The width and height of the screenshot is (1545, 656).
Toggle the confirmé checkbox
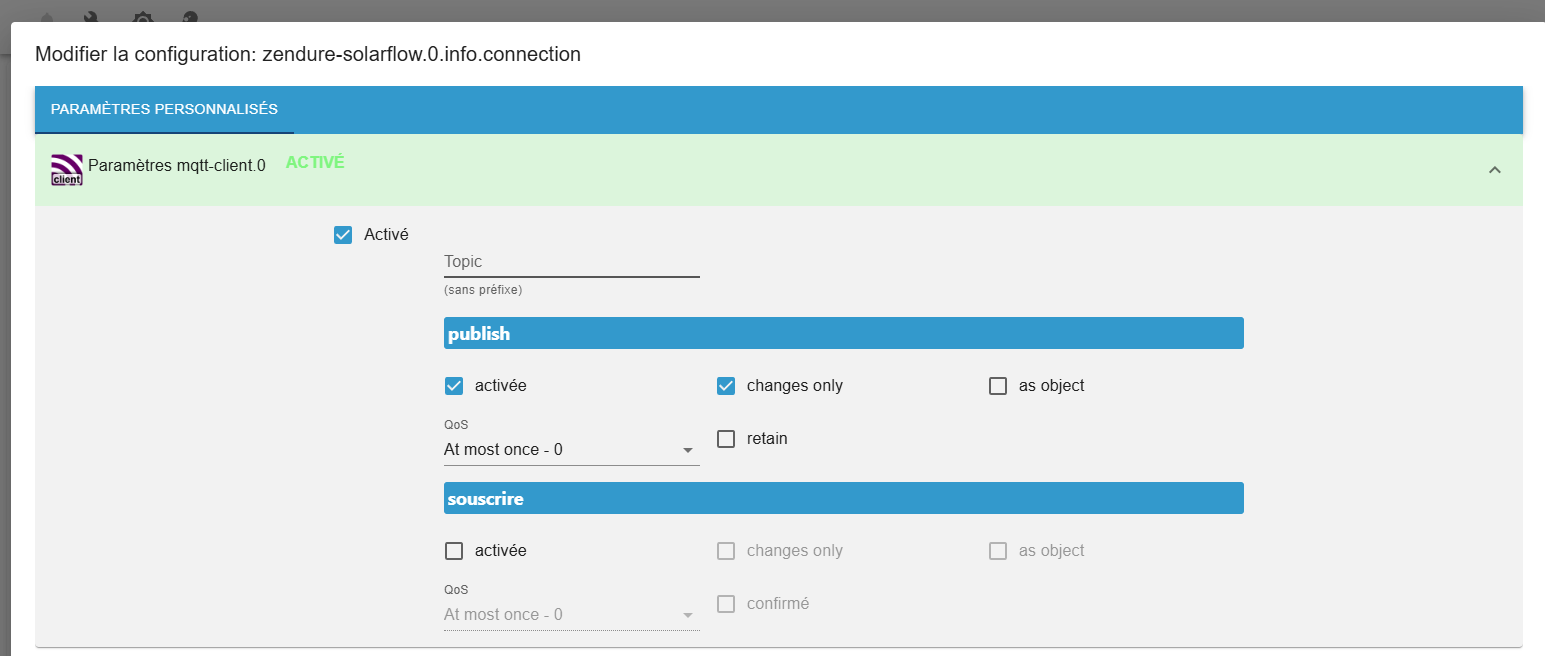click(x=726, y=604)
